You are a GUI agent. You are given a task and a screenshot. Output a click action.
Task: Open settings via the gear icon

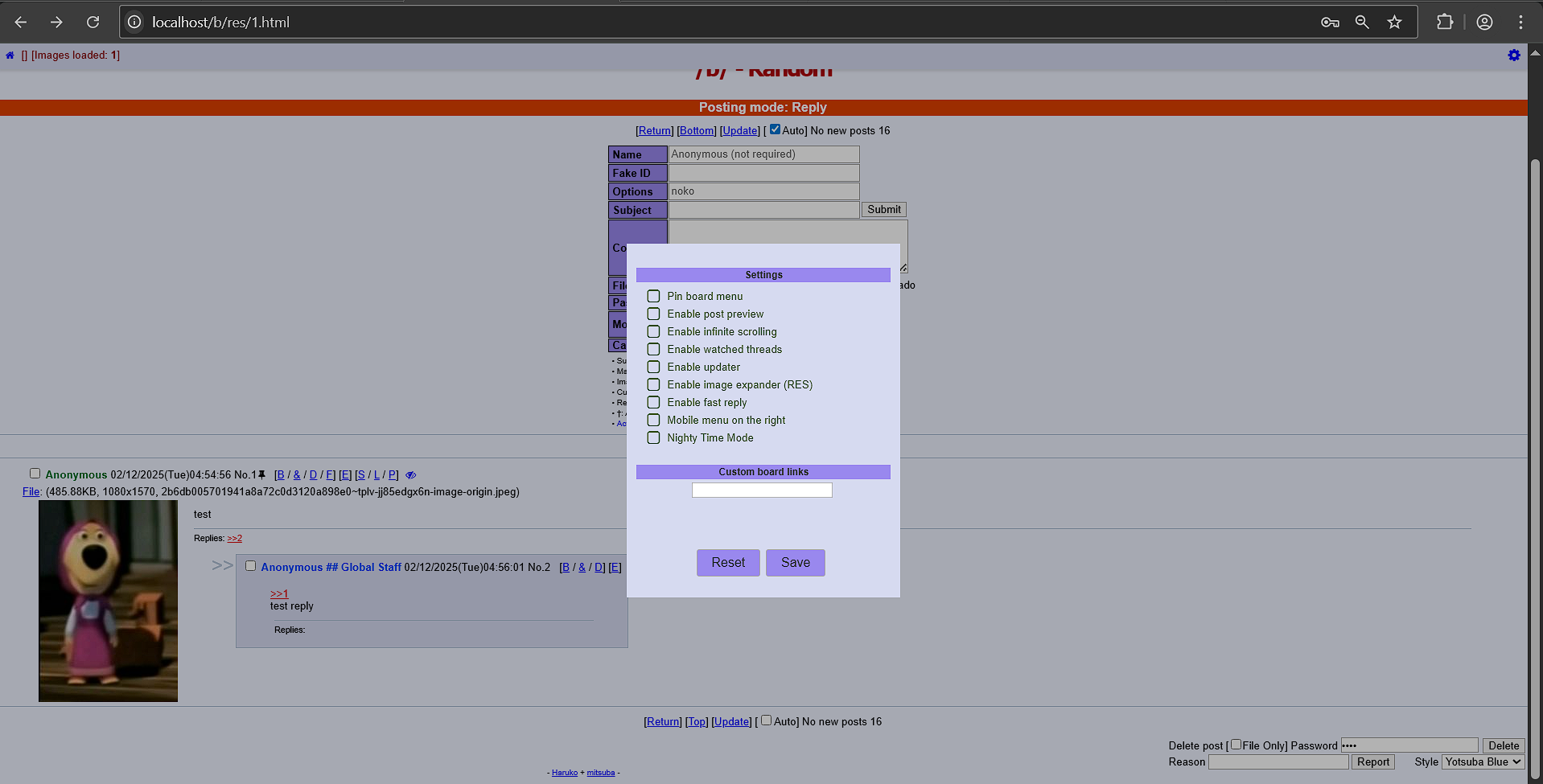pyautogui.click(x=1513, y=55)
